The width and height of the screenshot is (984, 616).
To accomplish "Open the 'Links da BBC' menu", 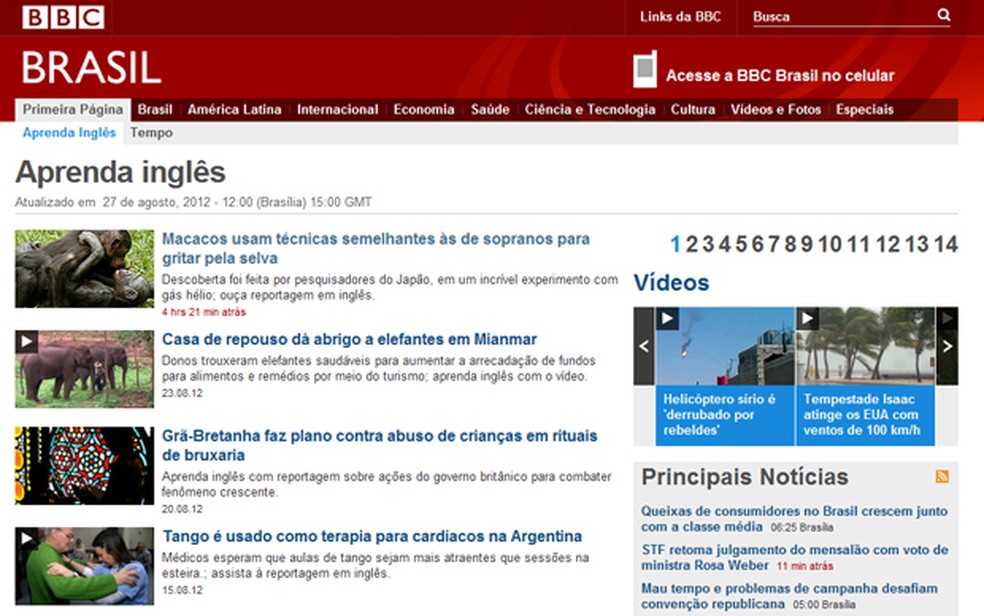I will pyautogui.click(x=679, y=15).
